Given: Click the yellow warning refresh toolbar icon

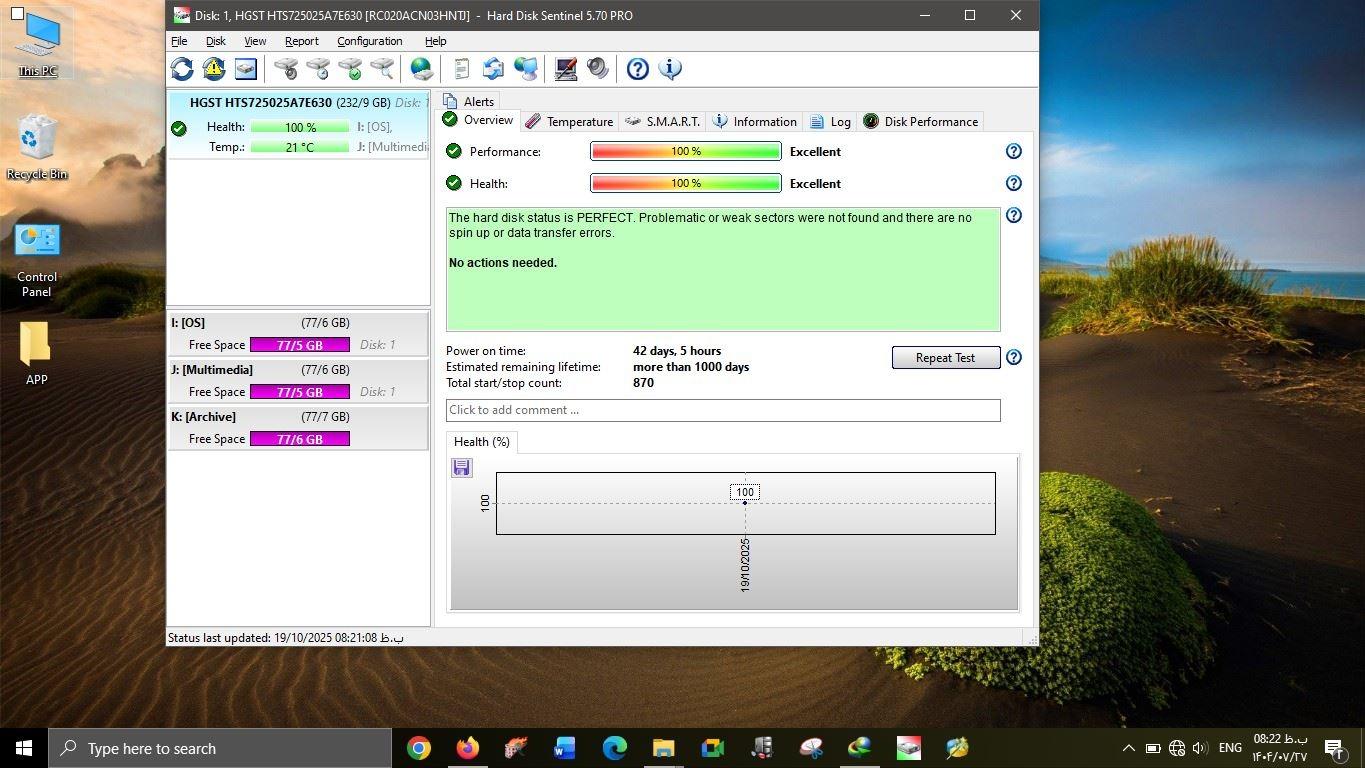Looking at the screenshot, I should click(x=213, y=69).
